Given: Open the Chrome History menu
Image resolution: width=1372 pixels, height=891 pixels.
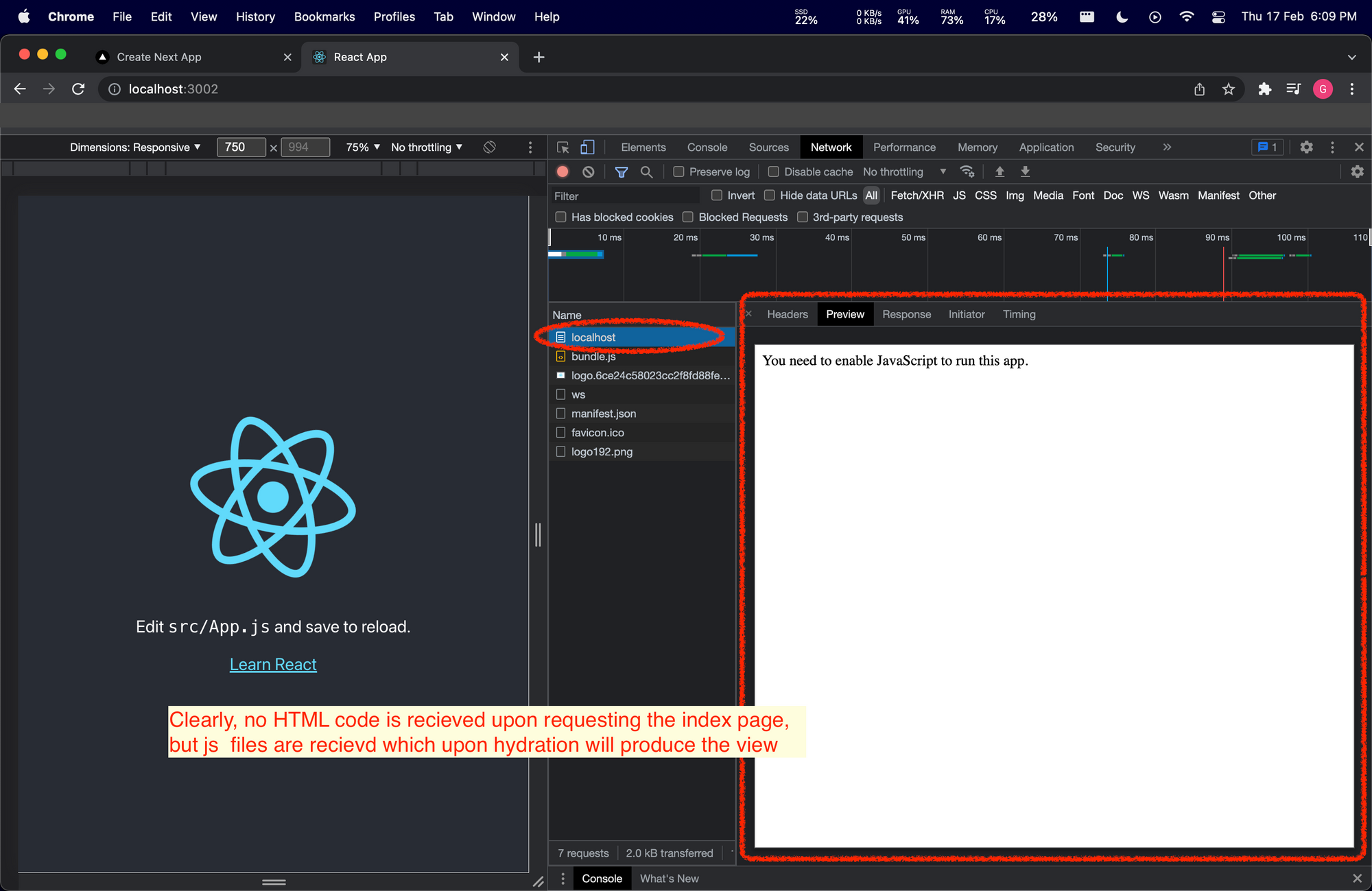Looking at the screenshot, I should tap(255, 16).
